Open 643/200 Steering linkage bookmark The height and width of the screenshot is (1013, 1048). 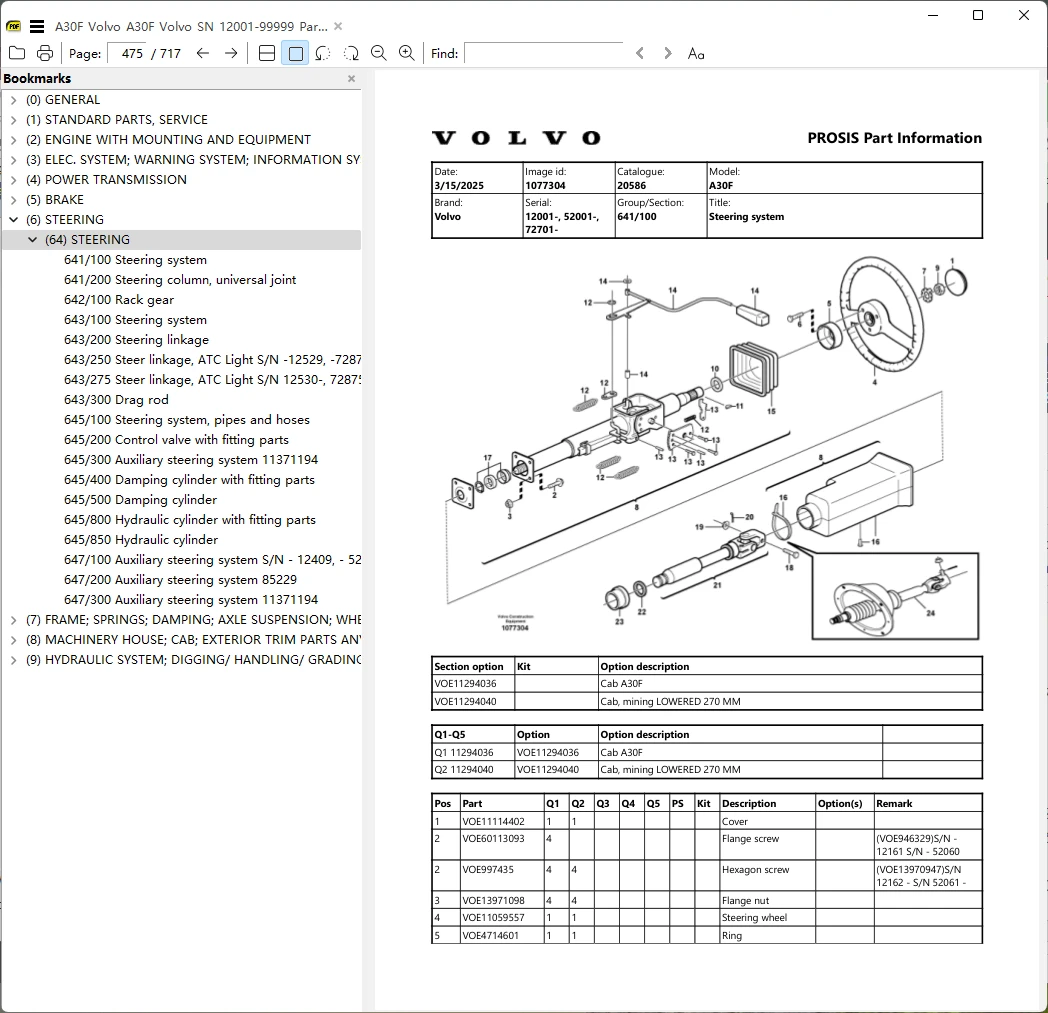pyautogui.click(x=136, y=340)
